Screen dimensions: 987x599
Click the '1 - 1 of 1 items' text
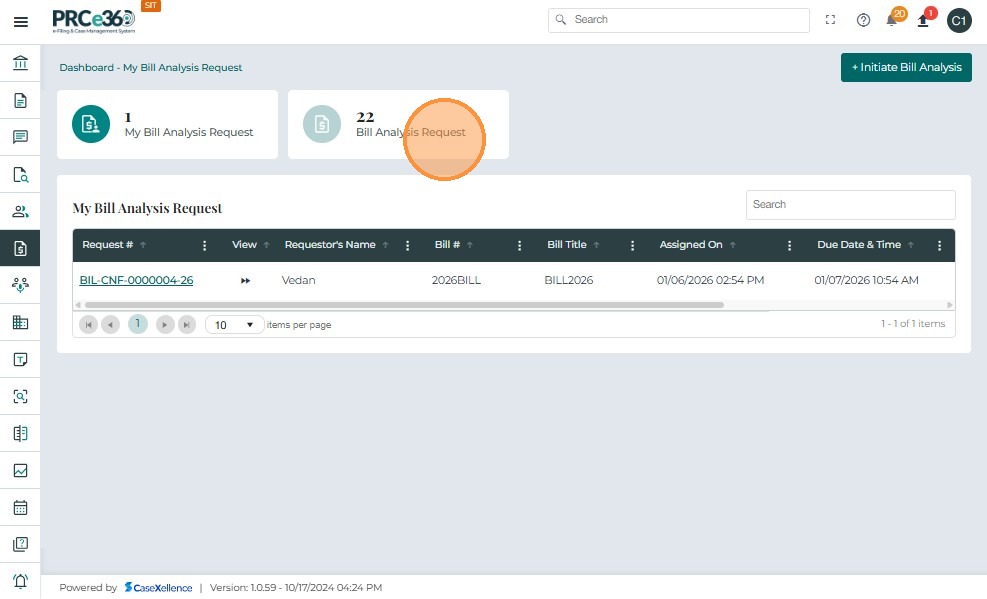[x=913, y=324]
